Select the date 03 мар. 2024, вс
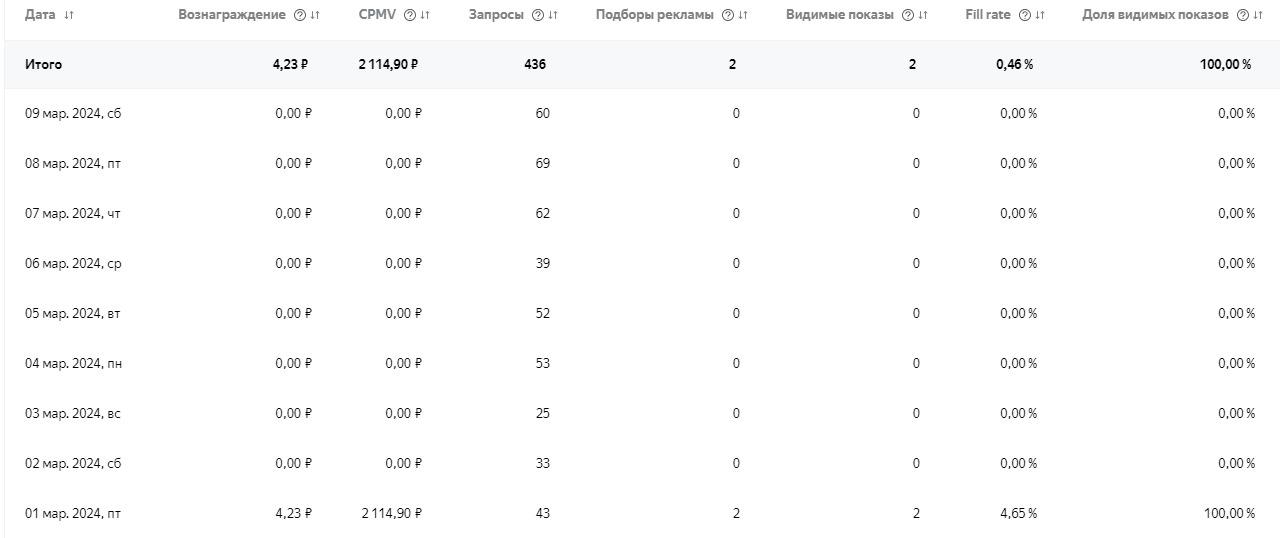This screenshot has width=1280, height=538. [x=73, y=414]
